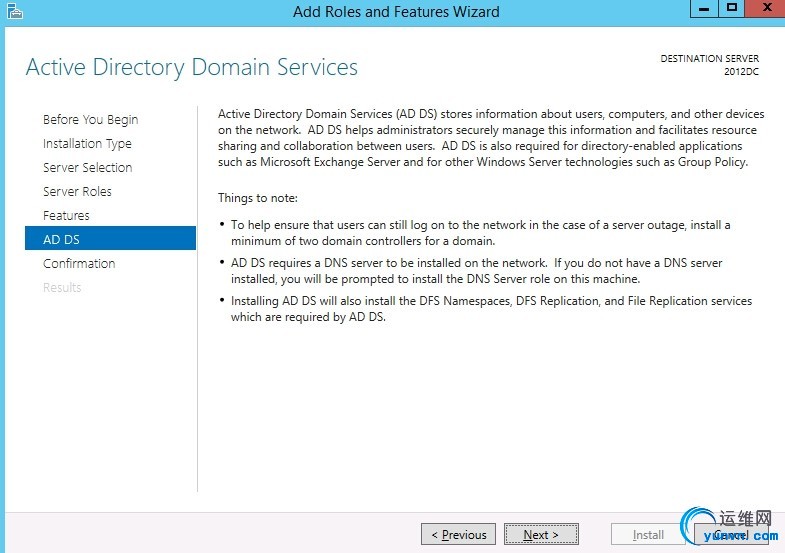Close the wizard with the red X
Viewport: 785px width, 553px height.
coord(763,8)
